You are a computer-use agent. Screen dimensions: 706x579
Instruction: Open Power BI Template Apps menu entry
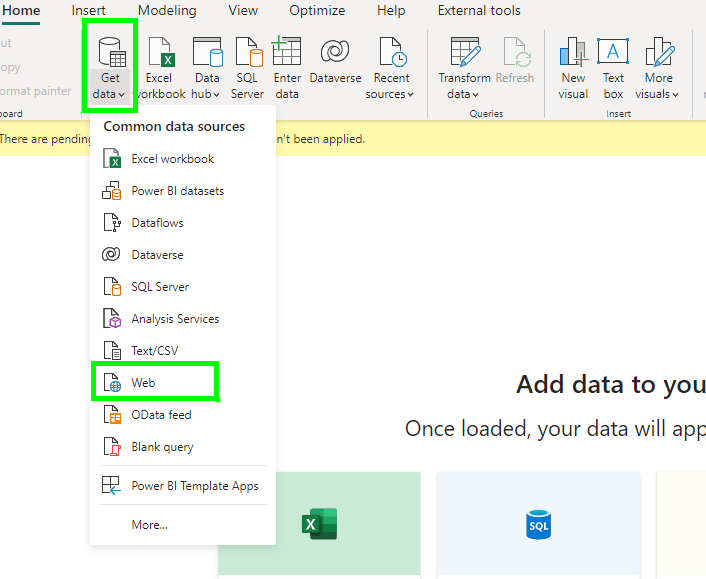coord(183,486)
